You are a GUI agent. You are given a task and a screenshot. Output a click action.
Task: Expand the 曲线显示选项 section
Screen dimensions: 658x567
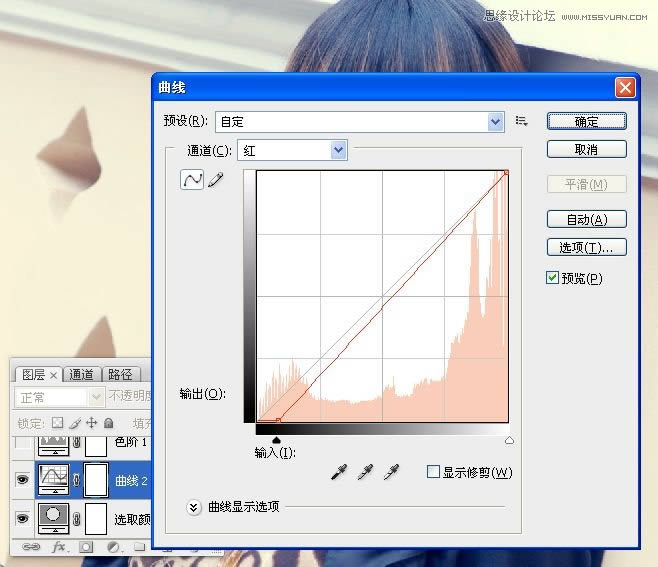[x=194, y=507]
